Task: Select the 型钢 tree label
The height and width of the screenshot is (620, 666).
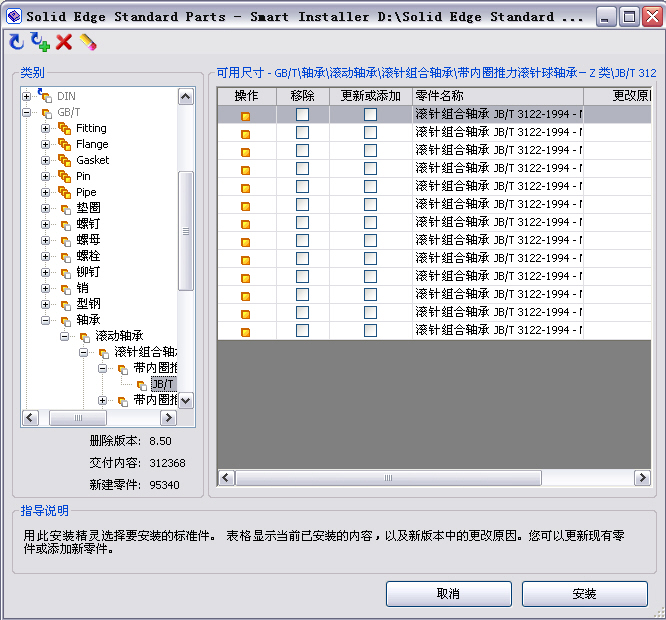Action: click(x=88, y=304)
